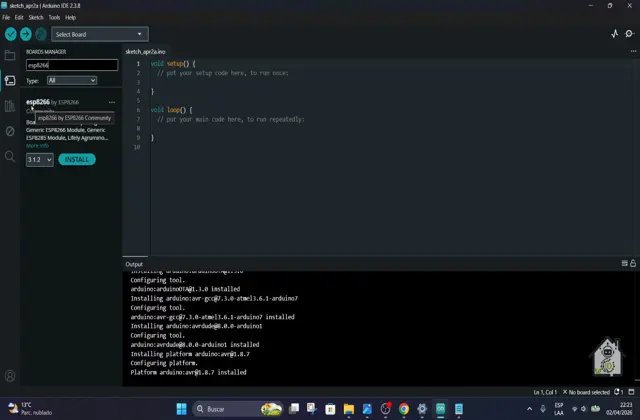640x420 pixels.
Task: Expand the Select Board dropdown
Action: coord(100,34)
